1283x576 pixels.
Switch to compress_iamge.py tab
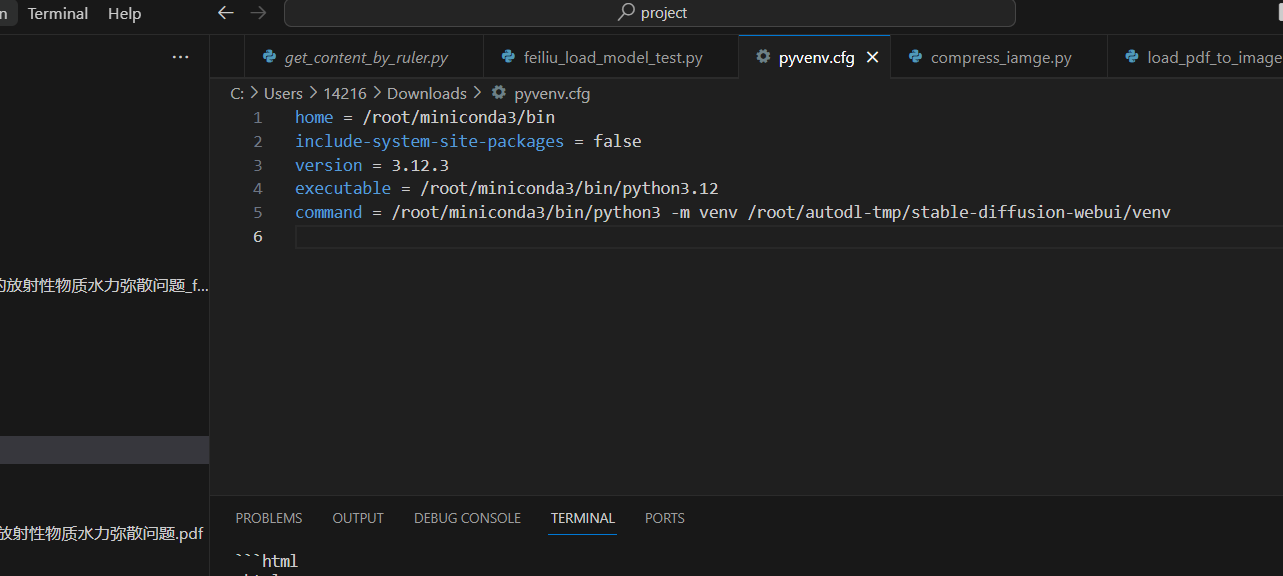[999, 57]
